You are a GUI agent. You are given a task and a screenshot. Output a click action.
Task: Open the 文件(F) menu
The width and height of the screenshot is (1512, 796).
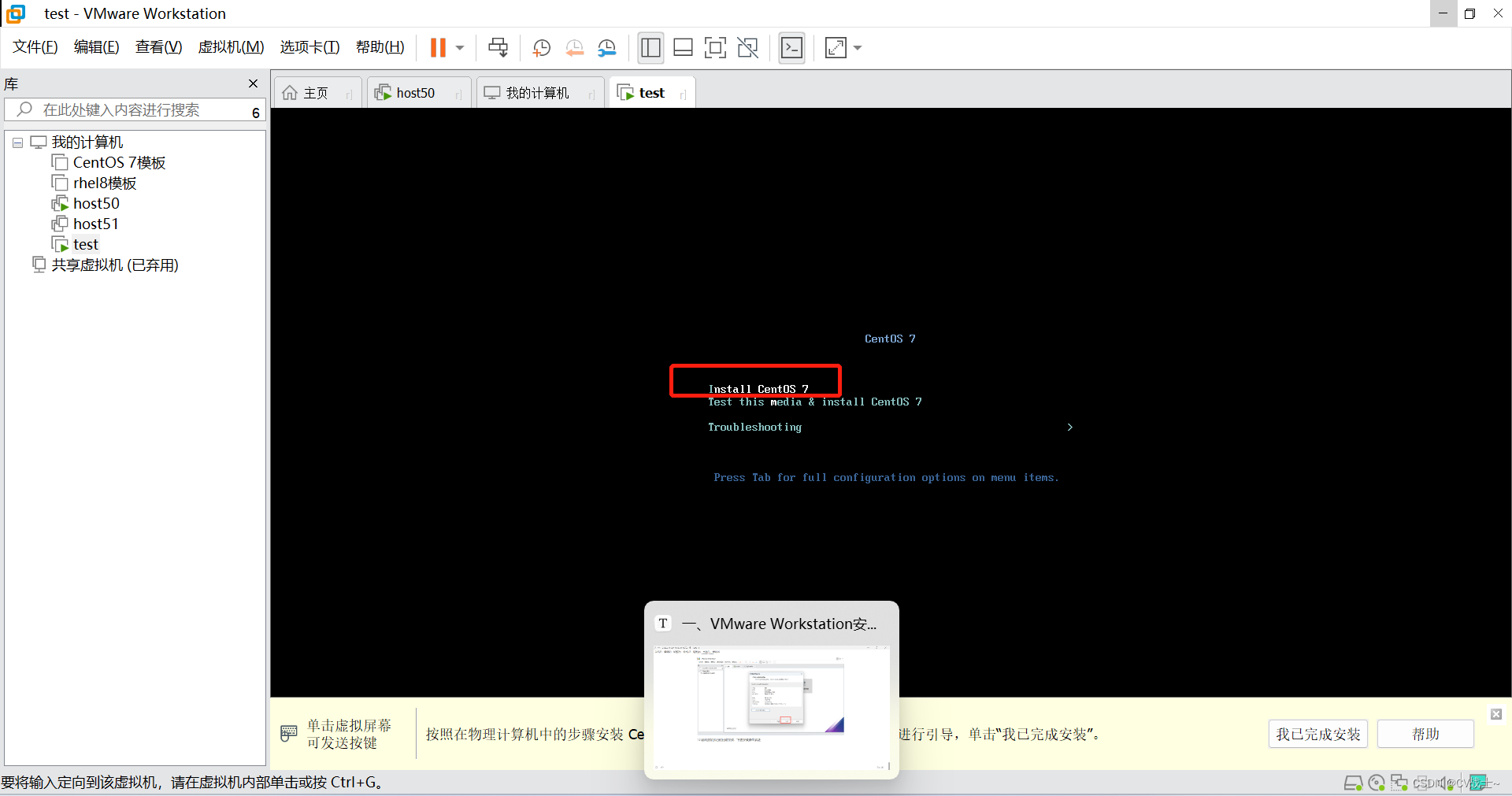pyautogui.click(x=35, y=47)
